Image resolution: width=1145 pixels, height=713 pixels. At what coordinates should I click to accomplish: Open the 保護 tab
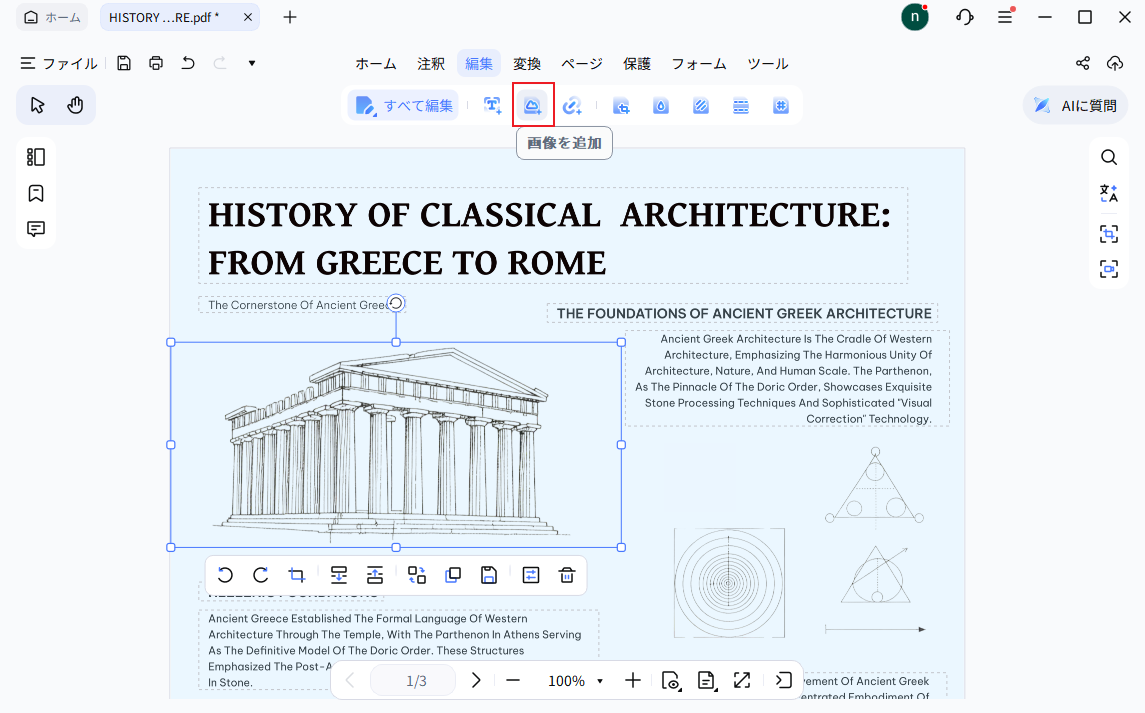pyautogui.click(x=637, y=64)
